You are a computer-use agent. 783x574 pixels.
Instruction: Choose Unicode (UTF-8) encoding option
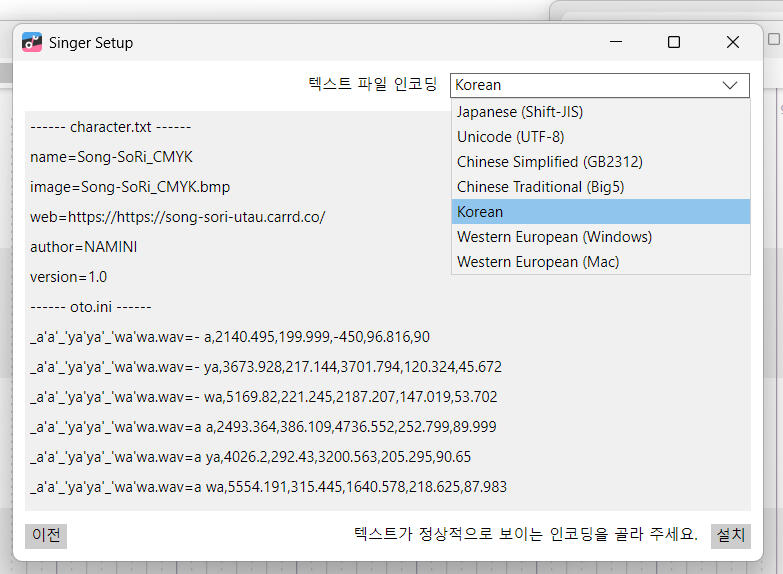tap(511, 137)
